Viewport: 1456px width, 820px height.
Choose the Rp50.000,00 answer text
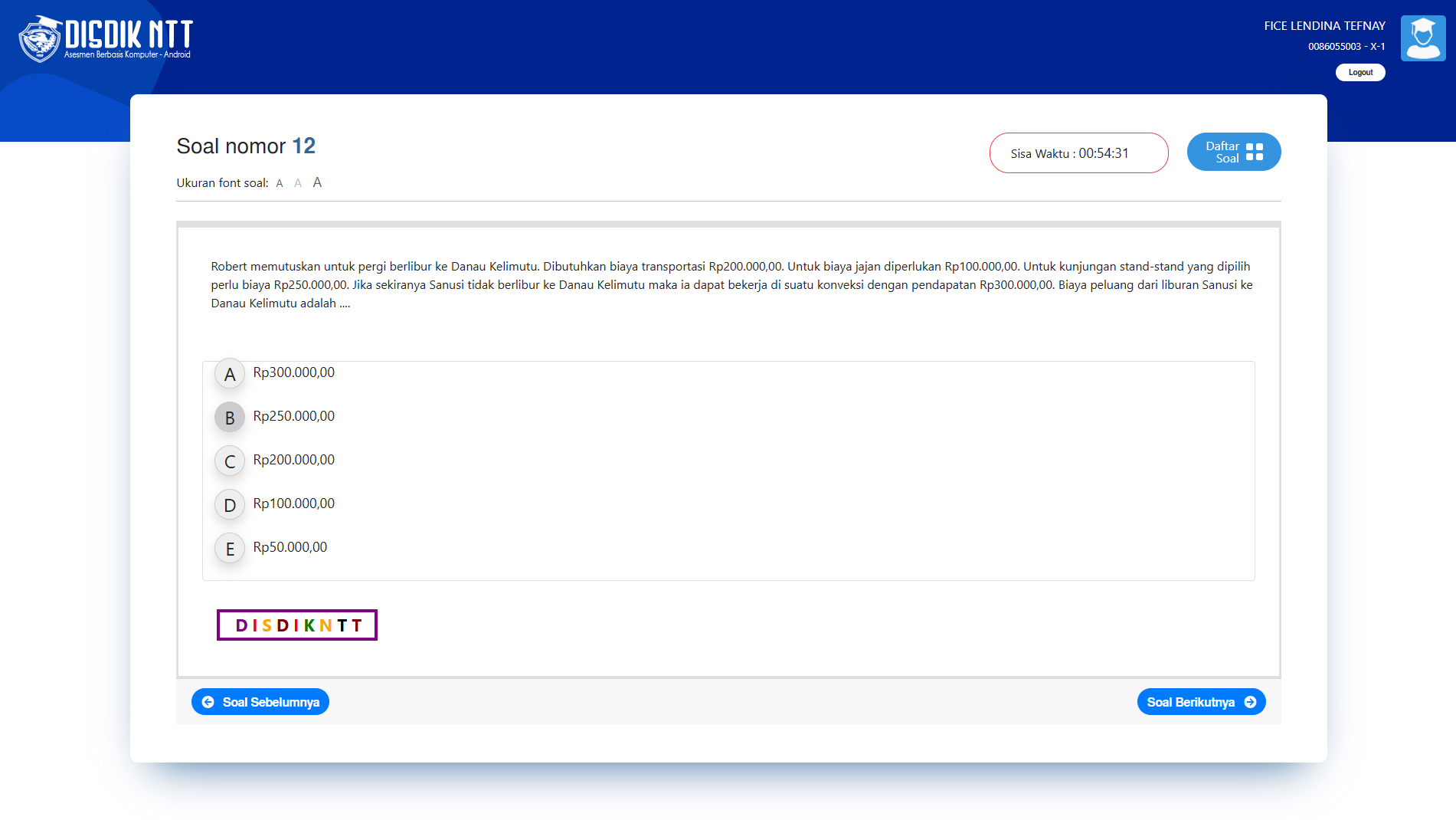[290, 547]
